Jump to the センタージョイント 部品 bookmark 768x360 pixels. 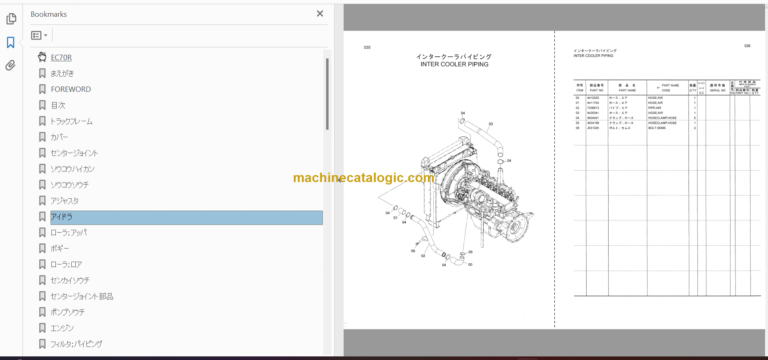[x=82, y=296]
